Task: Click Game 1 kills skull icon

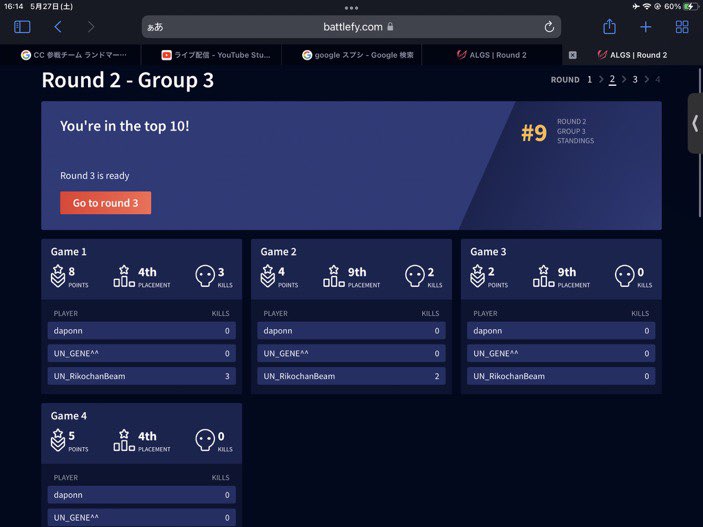Action: [205, 276]
